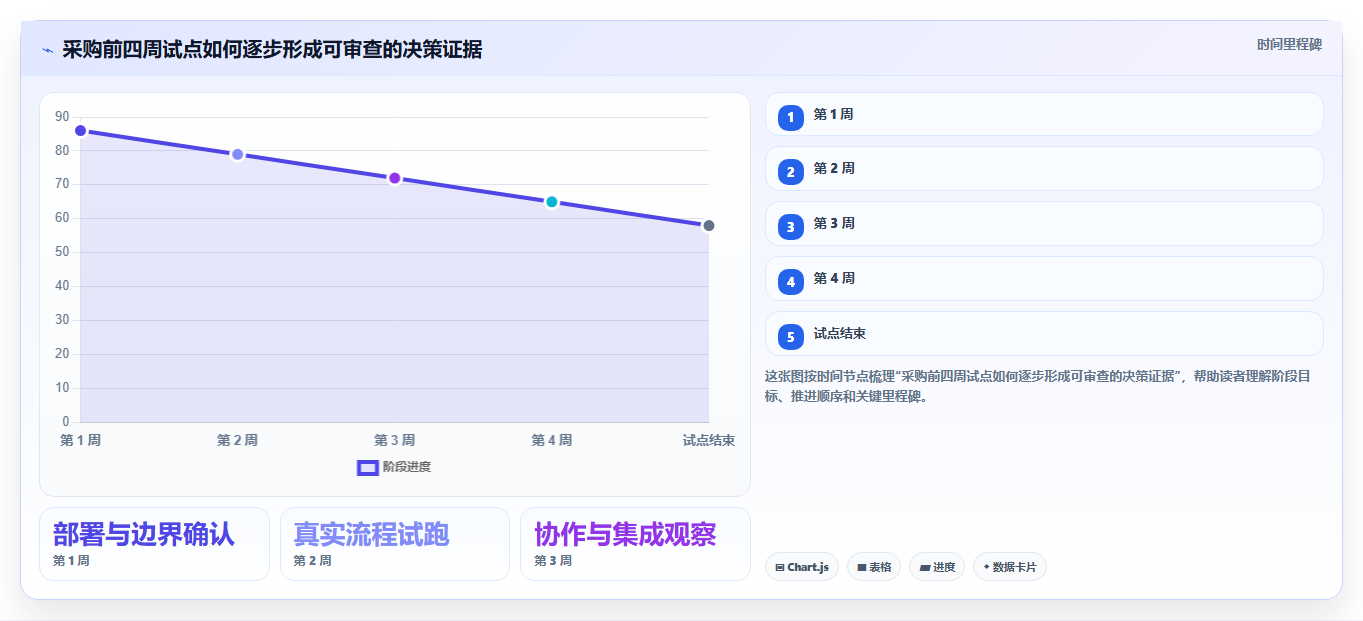This screenshot has width=1363, height=621.
Task: Open the 部署与边界确认 card
Action: 154,544
